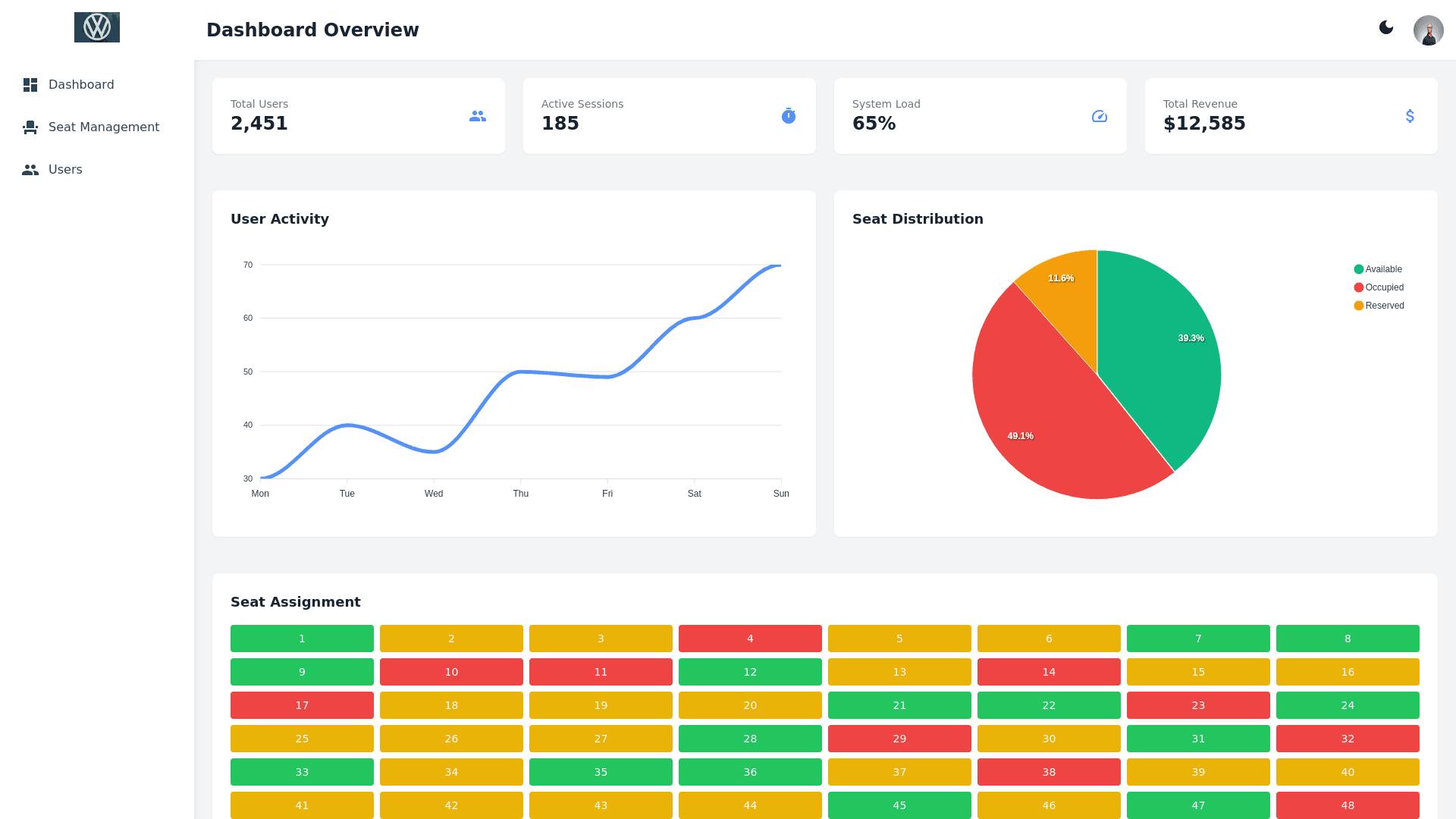Click the yellow seat number 26
This screenshot has height=819, width=1456.
(451, 739)
